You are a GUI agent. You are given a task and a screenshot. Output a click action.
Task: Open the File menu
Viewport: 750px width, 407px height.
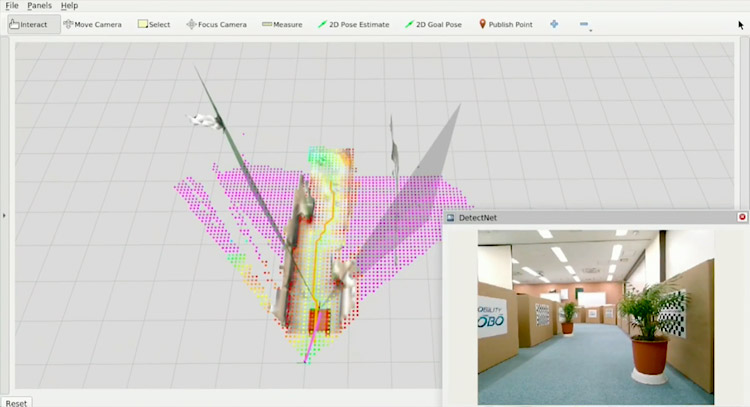12,6
